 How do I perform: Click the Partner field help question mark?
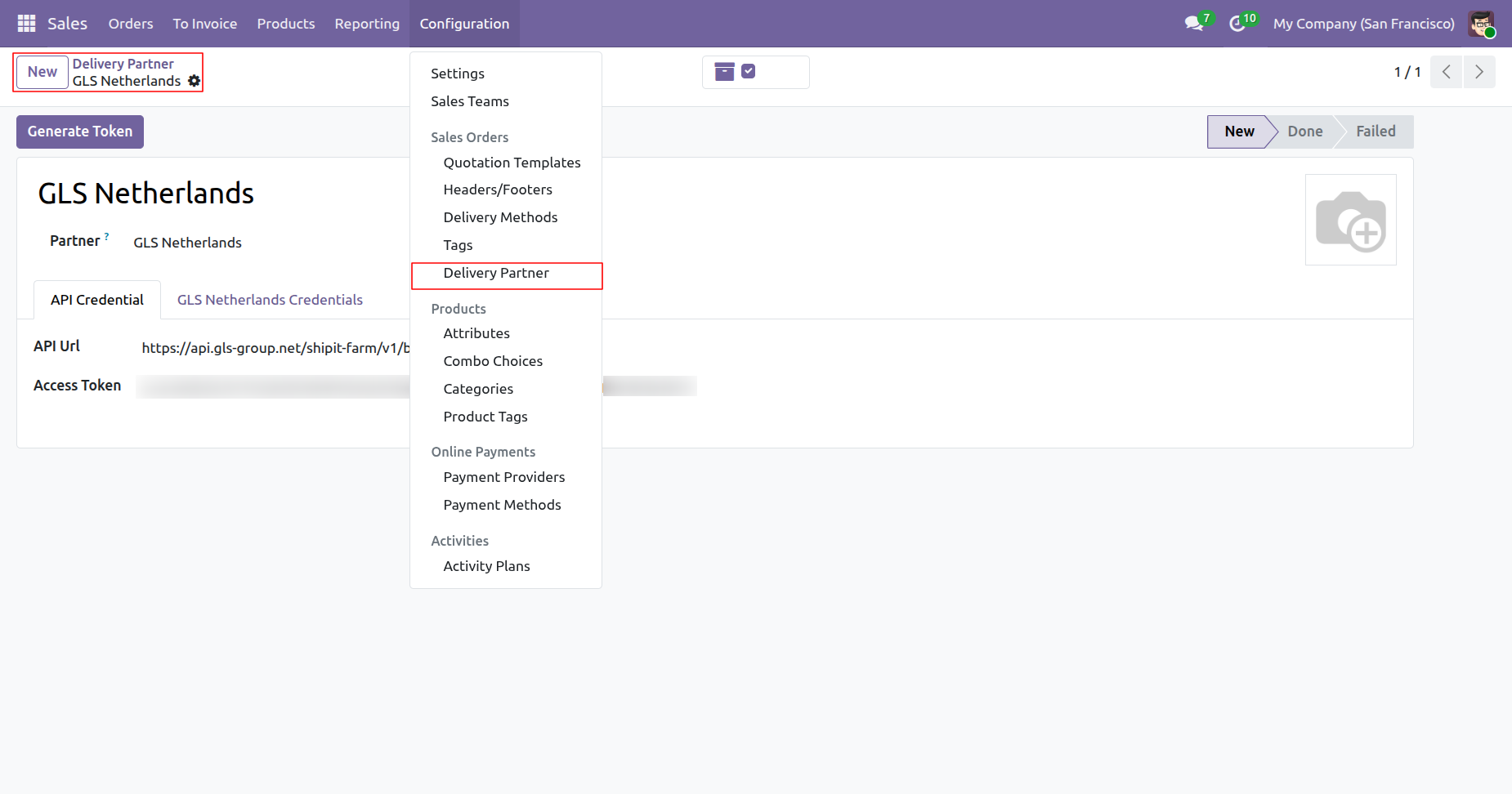pyautogui.click(x=107, y=236)
